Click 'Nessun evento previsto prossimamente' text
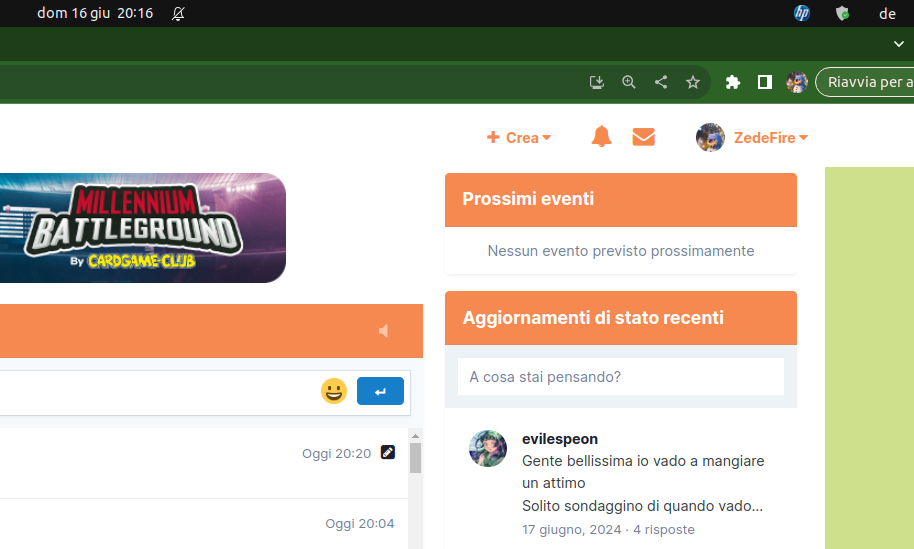This screenshot has width=914, height=549. 621,251
